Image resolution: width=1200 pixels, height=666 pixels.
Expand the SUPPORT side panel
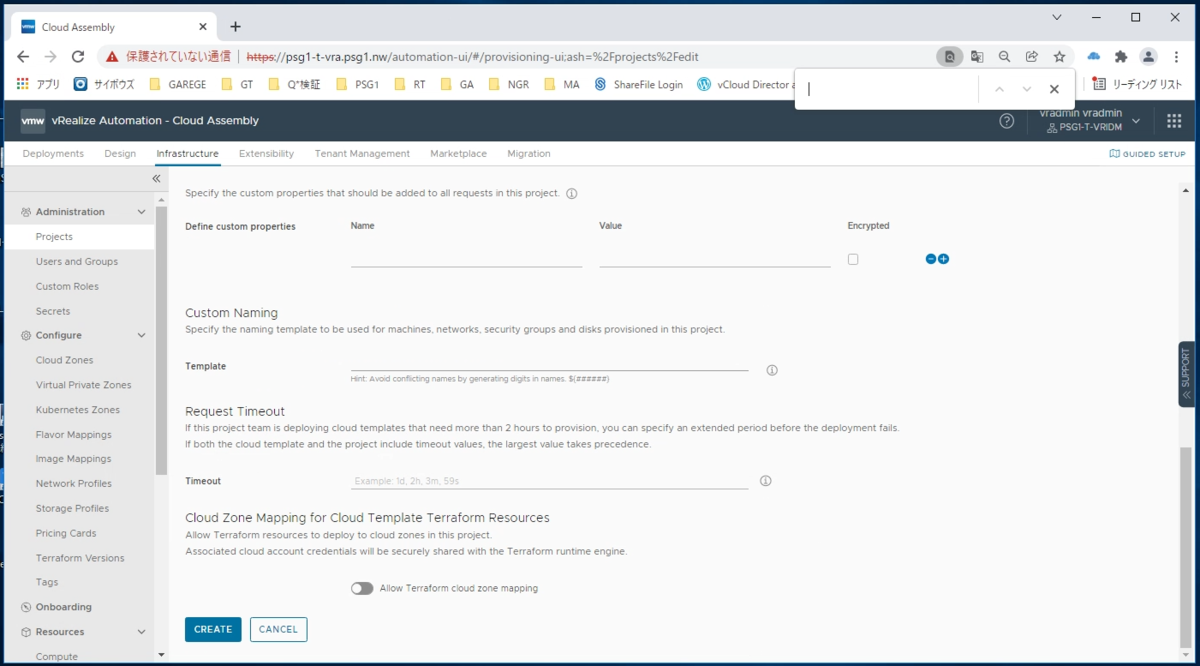pyautogui.click(x=1187, y=374)
